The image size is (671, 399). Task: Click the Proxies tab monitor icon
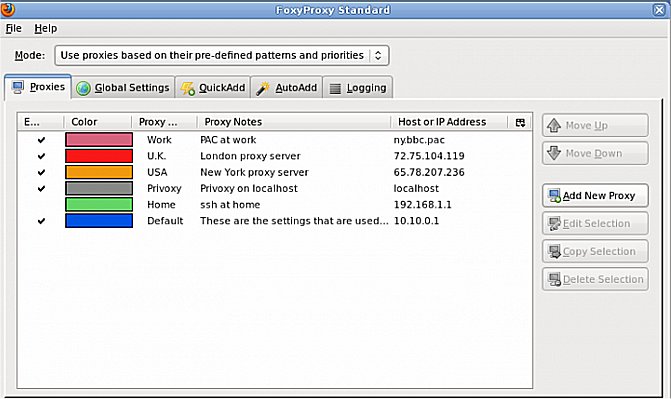click(18, 87)
